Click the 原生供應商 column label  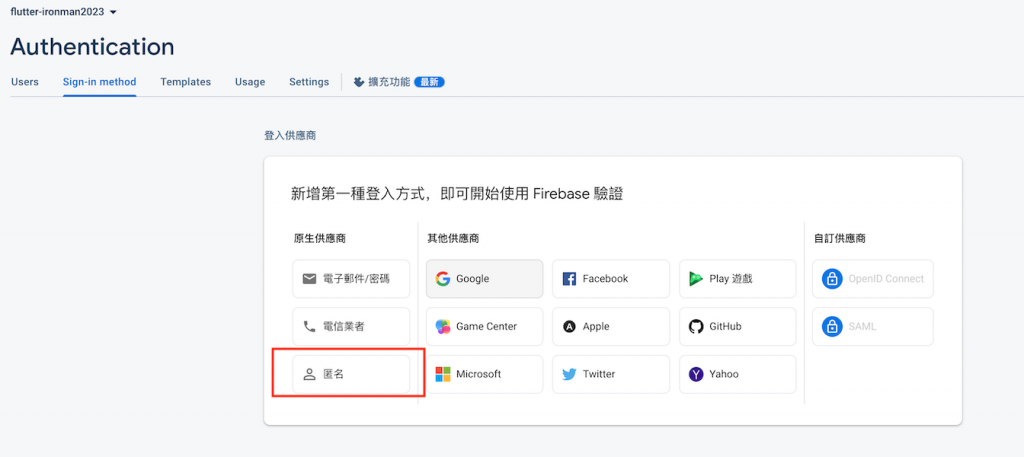[319, 239]
